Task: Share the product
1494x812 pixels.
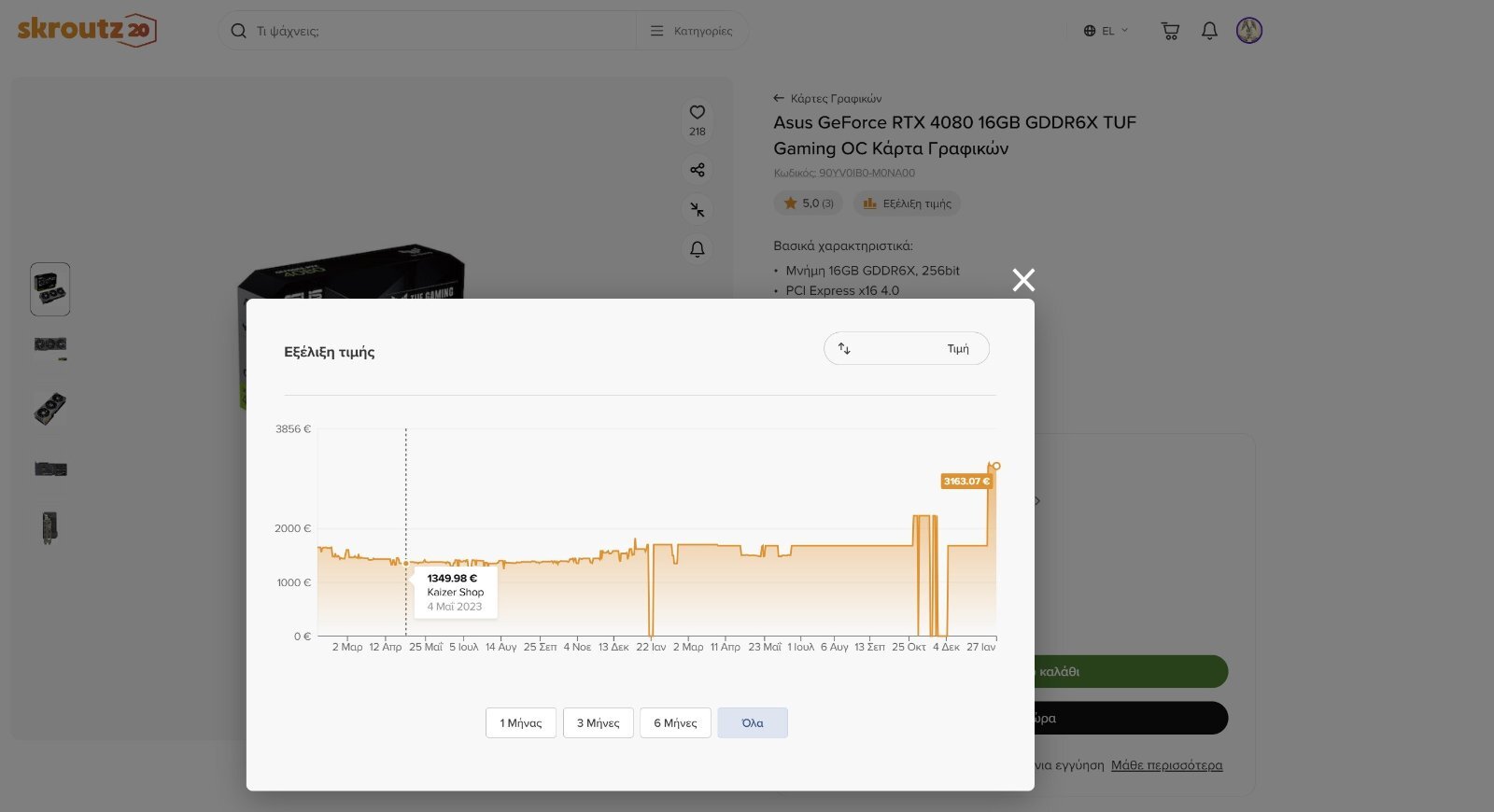Action: (698, 170)
